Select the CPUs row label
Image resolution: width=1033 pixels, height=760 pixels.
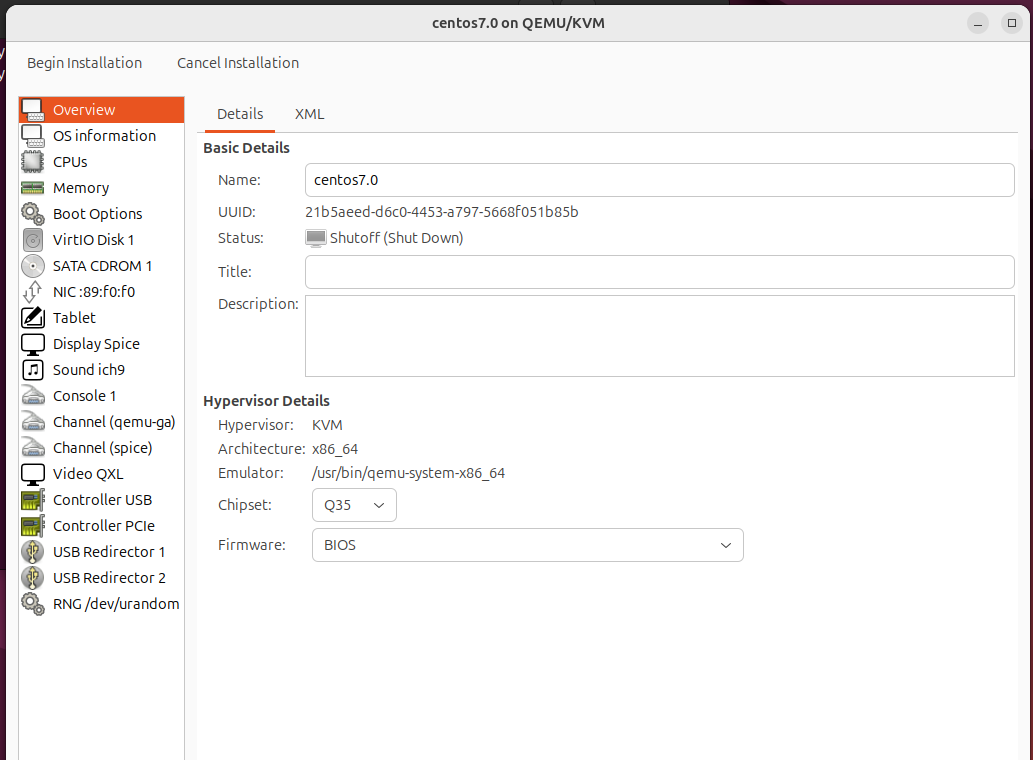(70, 162)
